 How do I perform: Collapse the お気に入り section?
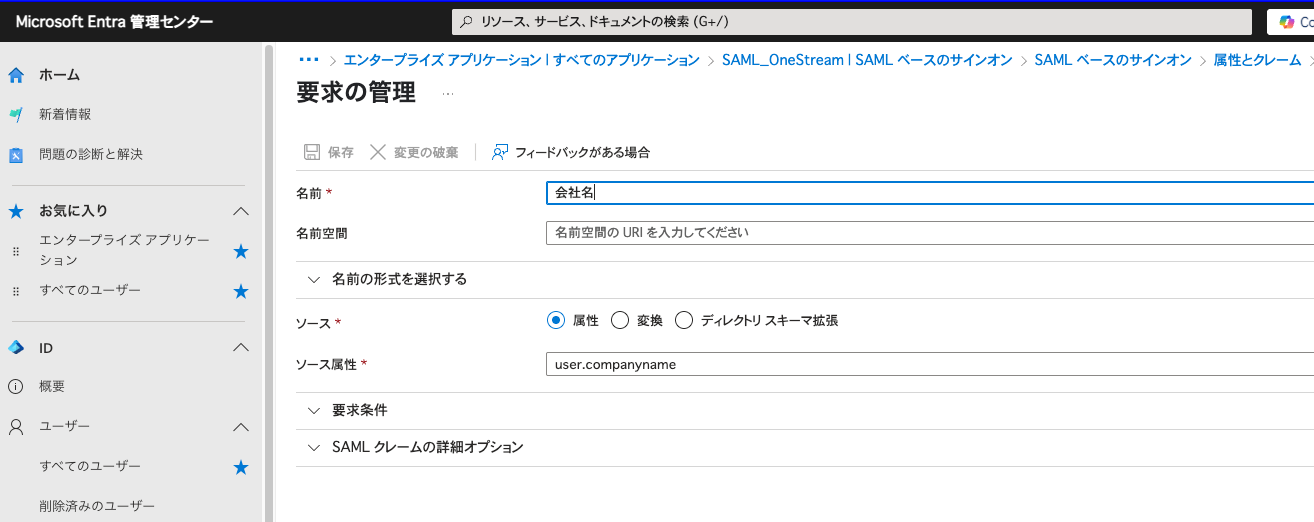pos(240,211)
